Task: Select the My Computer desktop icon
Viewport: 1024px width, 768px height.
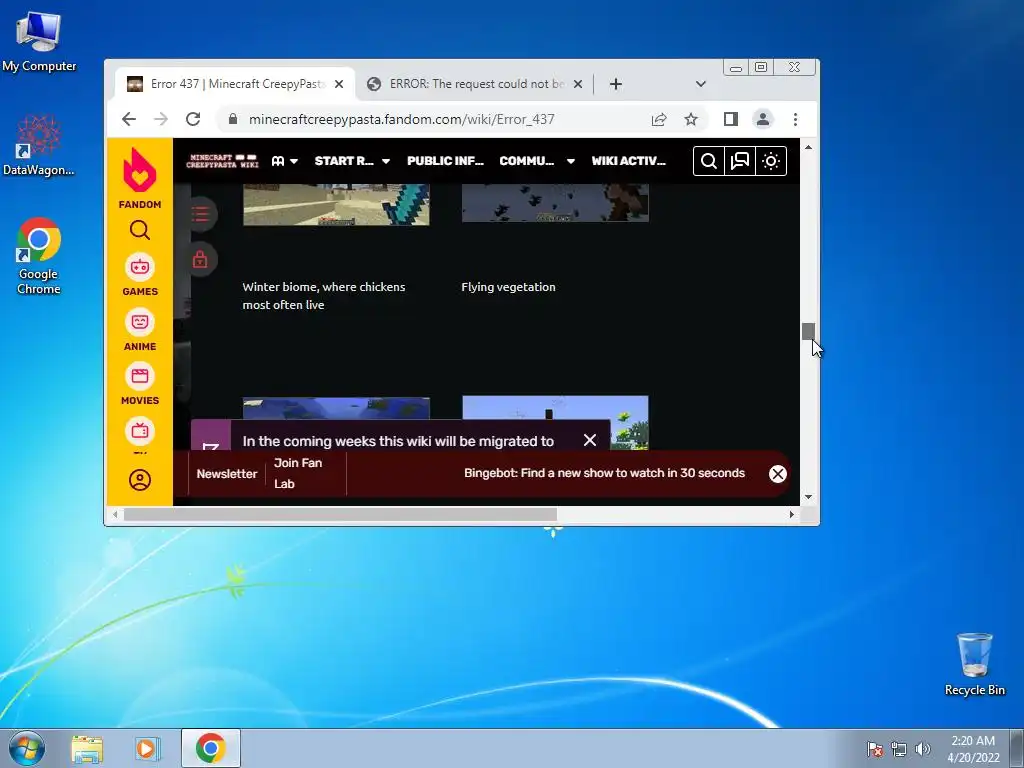Action: pyautogui.click(x=39, y=42)
